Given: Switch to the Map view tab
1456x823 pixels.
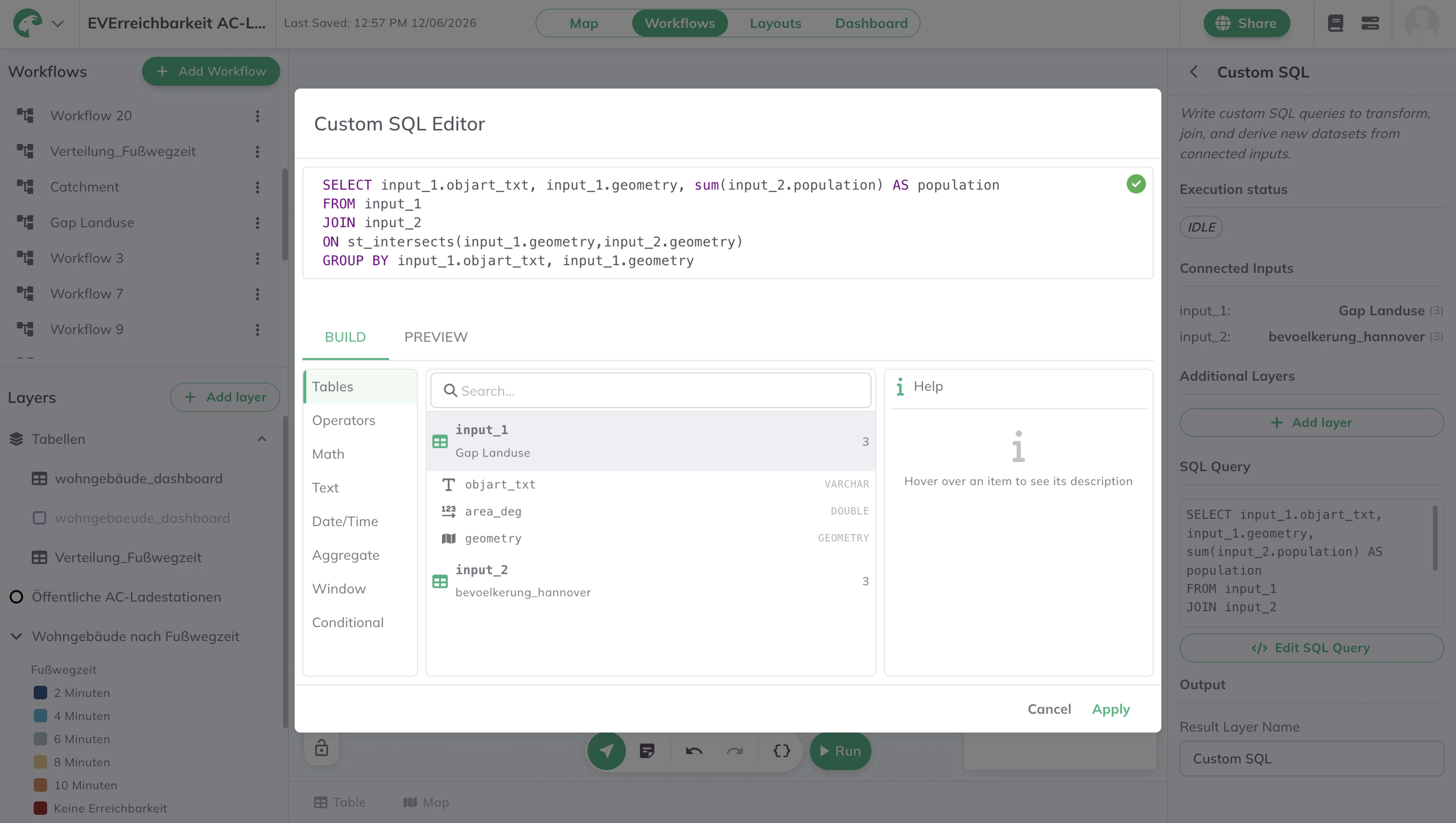Looking at the screenshot, I should [584, 23].
